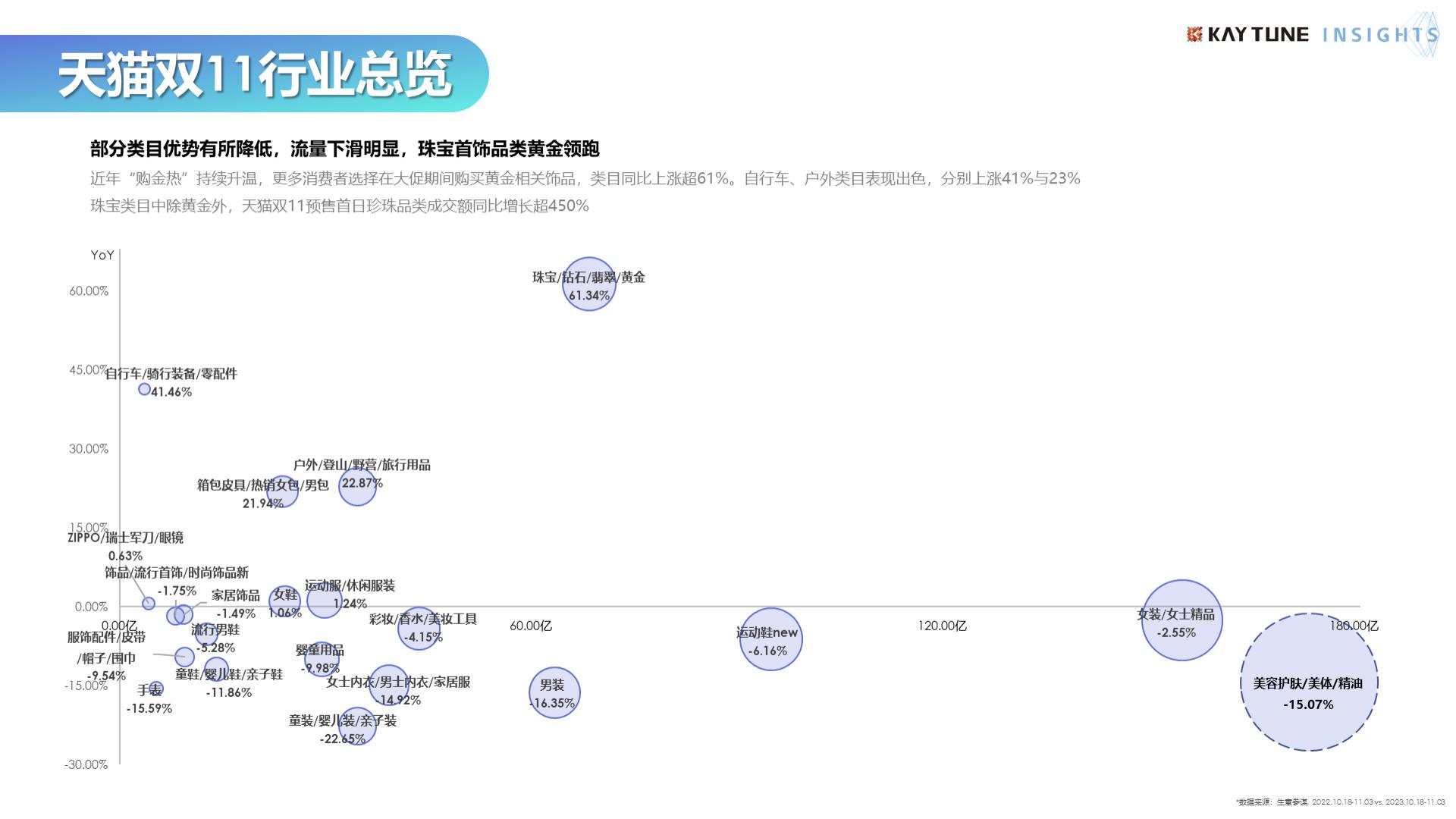
Task: Click the 女装/女士精品 -2.55% bubble
Action: pos(1181,620)
